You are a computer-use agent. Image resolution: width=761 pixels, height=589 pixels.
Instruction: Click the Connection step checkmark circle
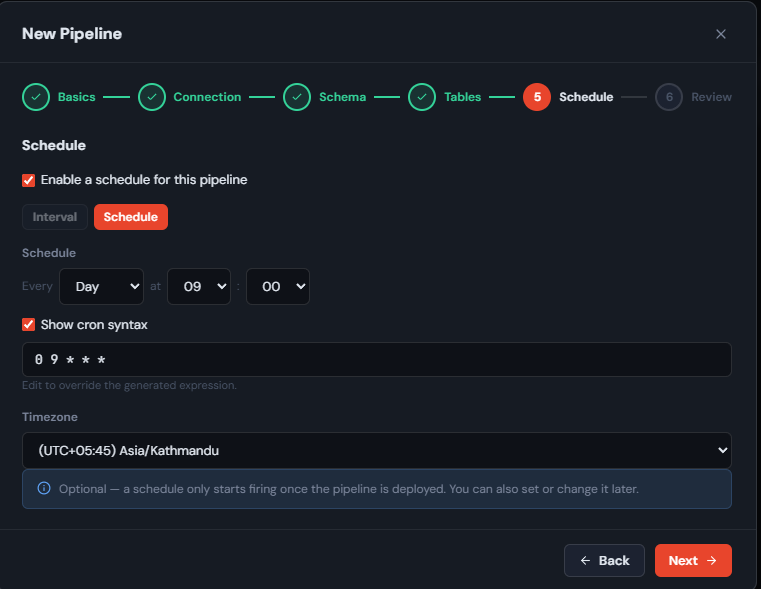click(152, 97)
